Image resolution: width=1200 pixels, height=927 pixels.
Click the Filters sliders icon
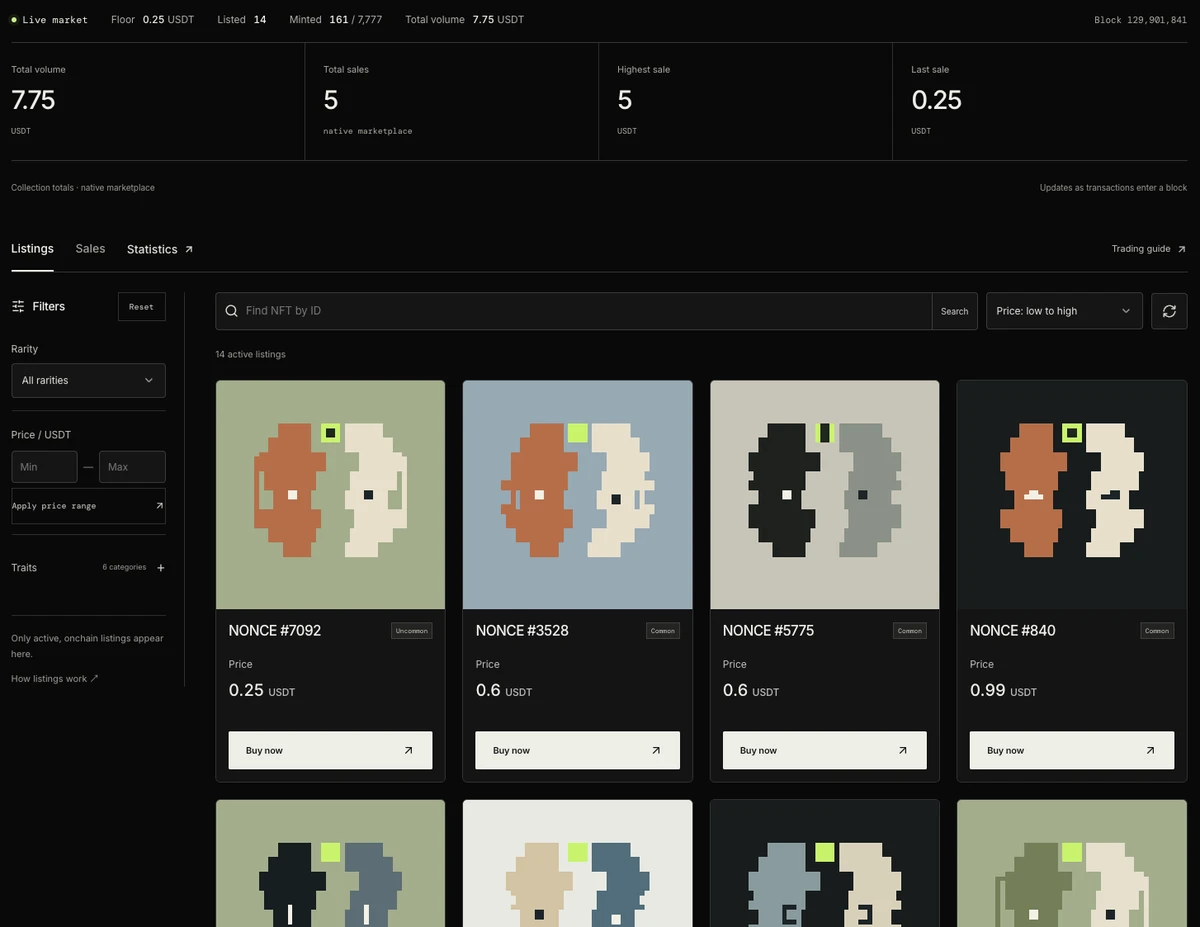pos(18,306)
